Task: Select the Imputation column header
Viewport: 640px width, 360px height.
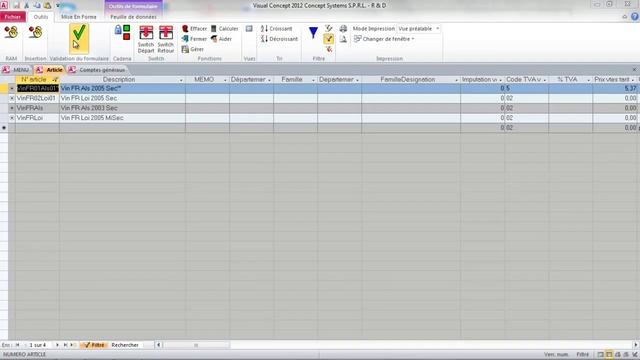Action: pos(482,80)
